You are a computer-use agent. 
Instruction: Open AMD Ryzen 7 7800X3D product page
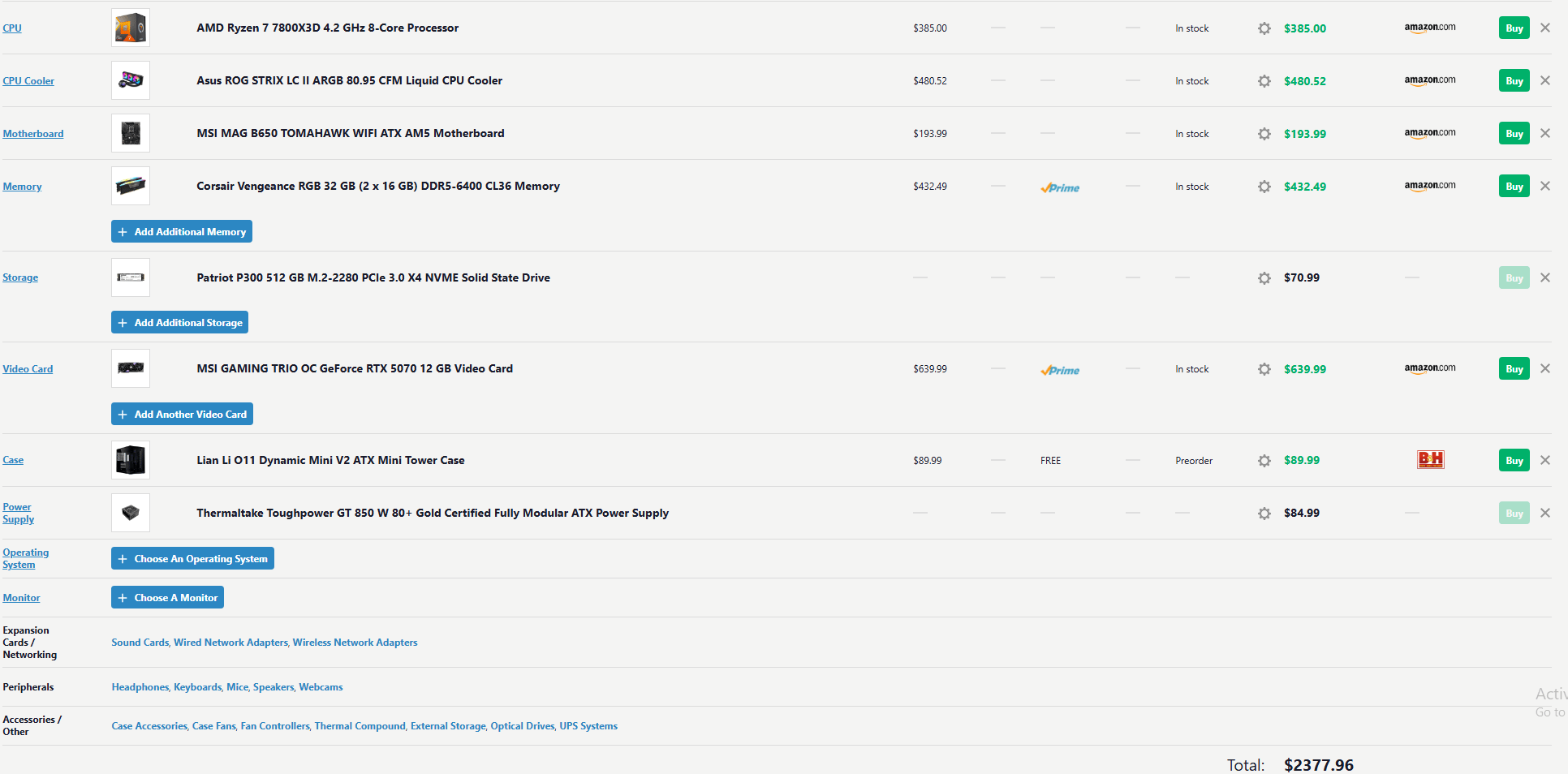click(x=327, y=28)
